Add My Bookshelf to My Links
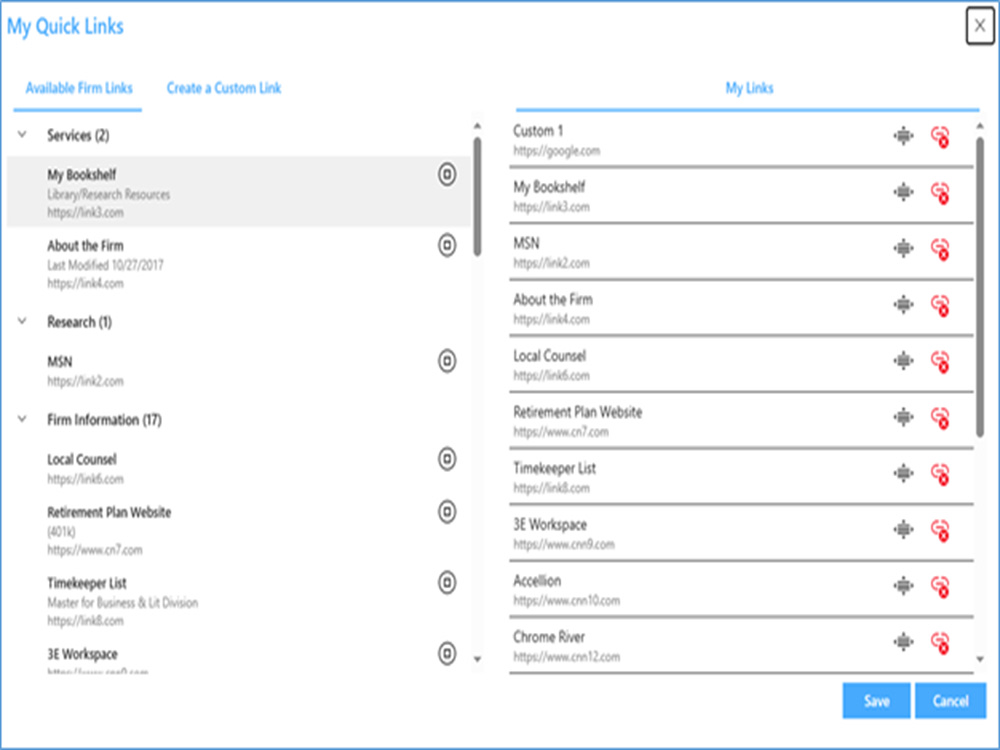 pyautogui.click(x=446, y=175)
